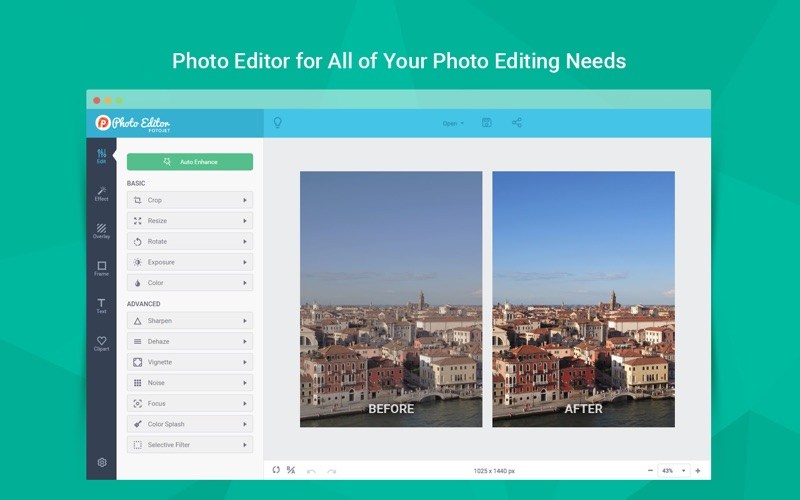Switch to the Overlay tab
The height and width of the screenshot is (500, 800).
pyautogui.click(x=101, y=231)
